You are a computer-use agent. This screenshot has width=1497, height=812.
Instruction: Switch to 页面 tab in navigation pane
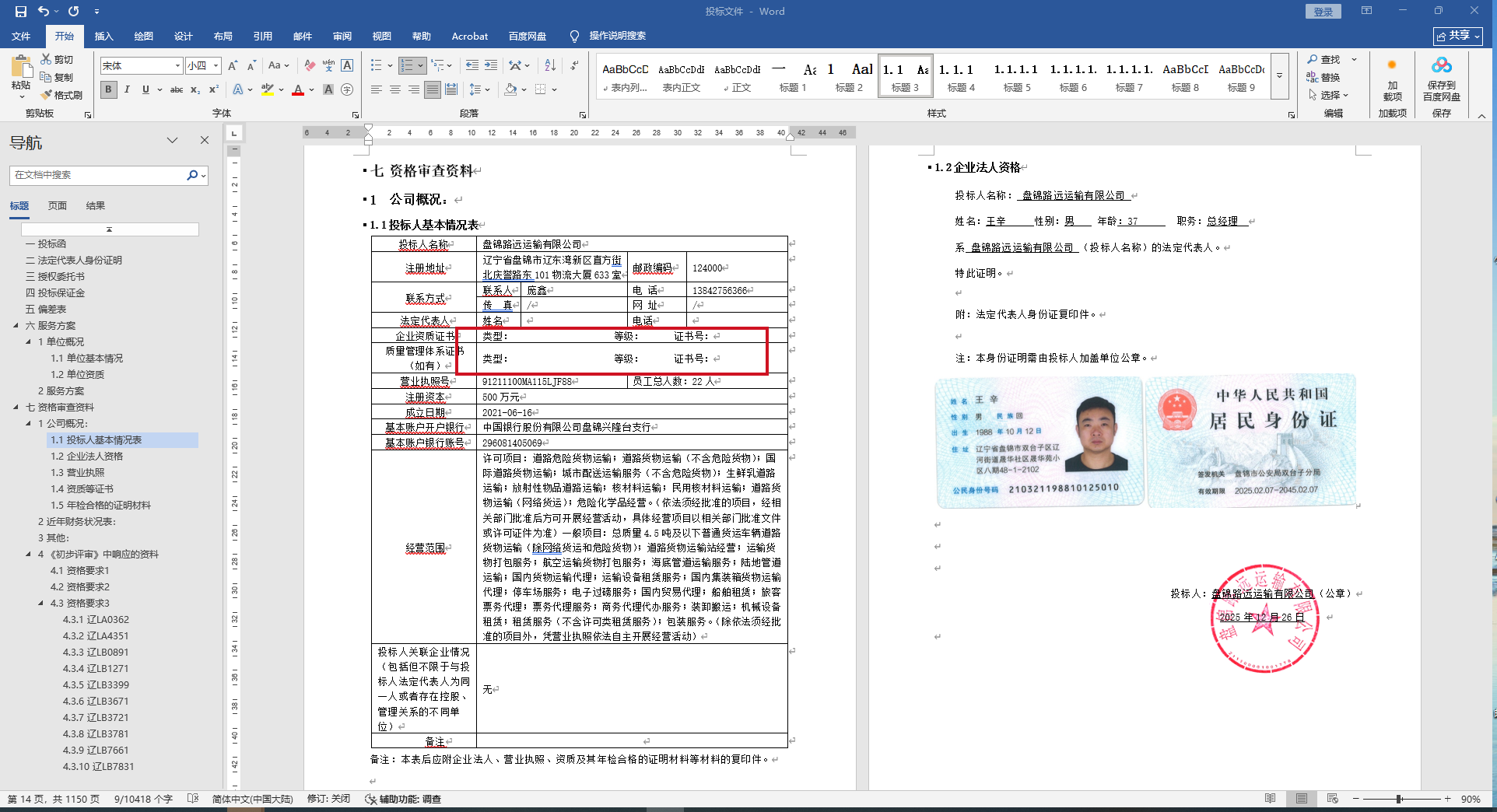[x=58, y=206]
